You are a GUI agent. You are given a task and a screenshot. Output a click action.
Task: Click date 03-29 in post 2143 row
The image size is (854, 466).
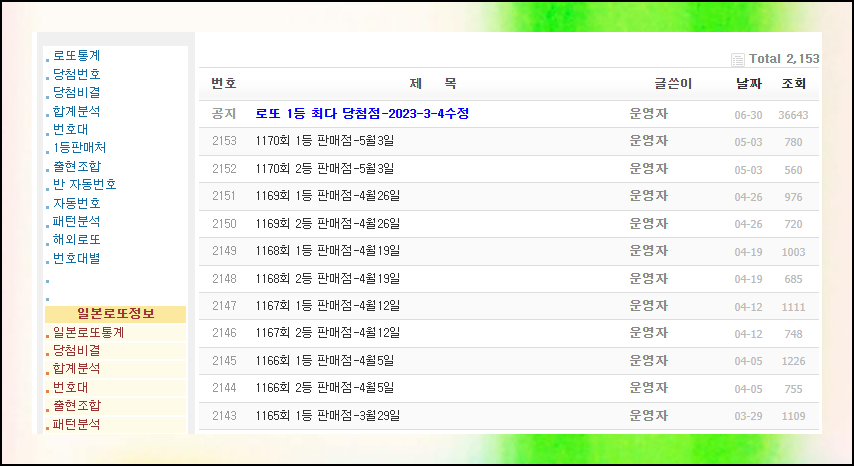748,416
